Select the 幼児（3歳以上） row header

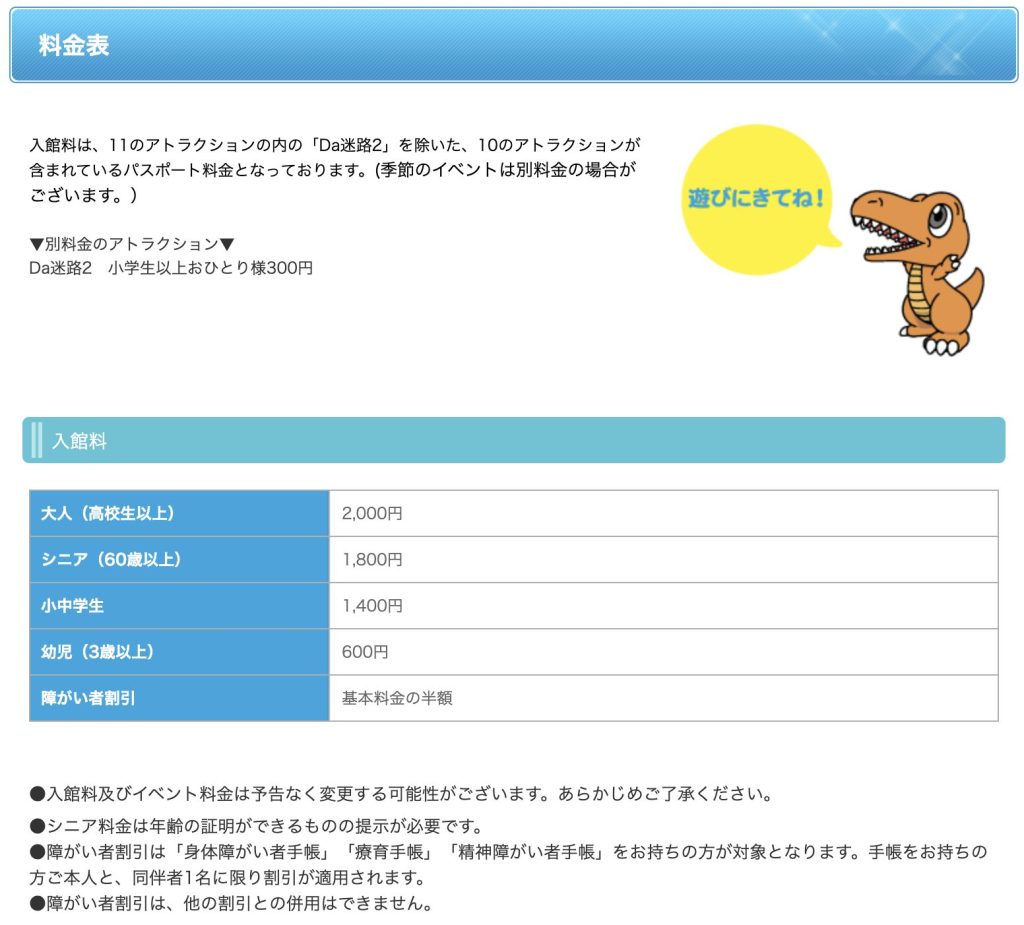click(x=97, y=652)
